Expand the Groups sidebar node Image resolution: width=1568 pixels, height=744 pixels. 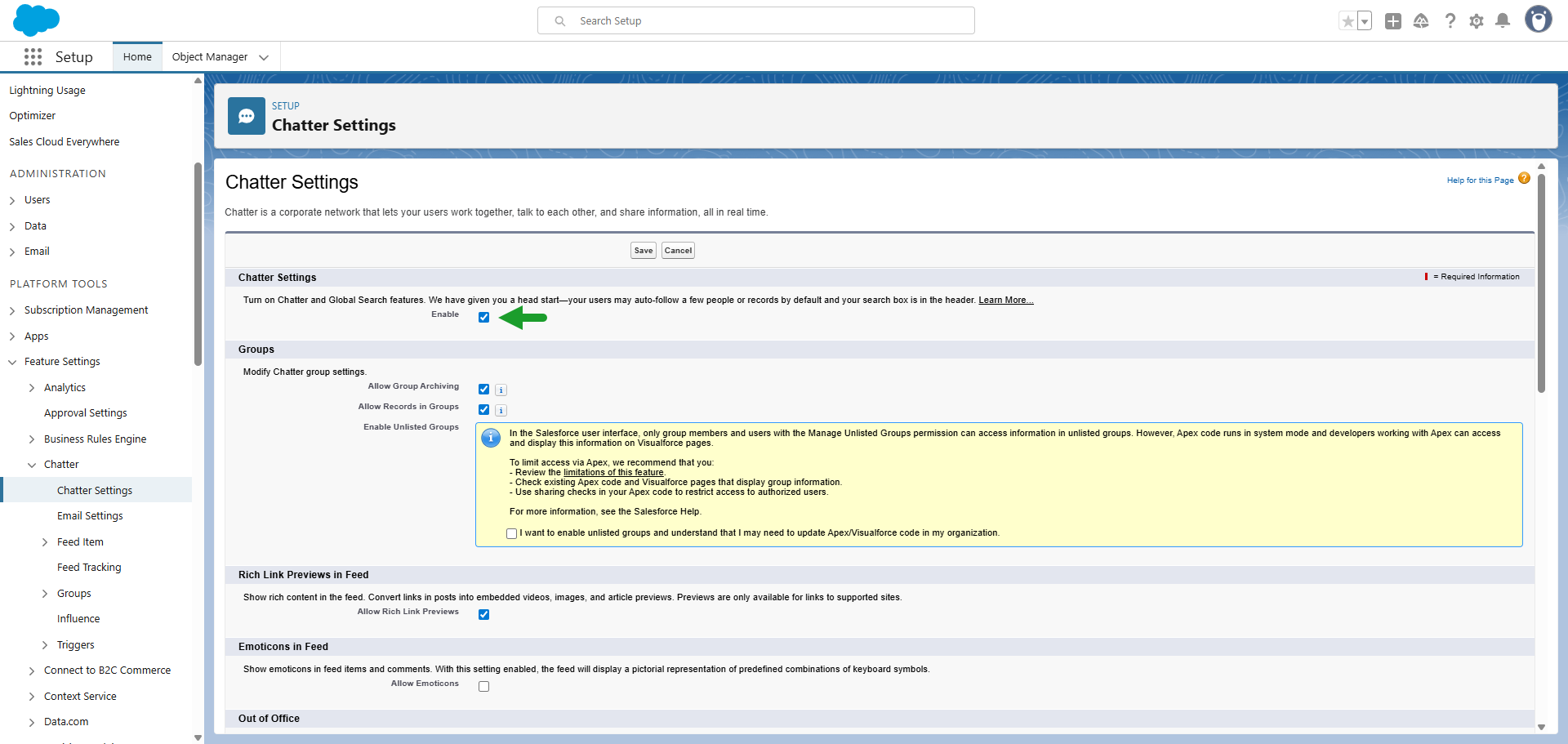pyautogui.click(x=45, y=595)
